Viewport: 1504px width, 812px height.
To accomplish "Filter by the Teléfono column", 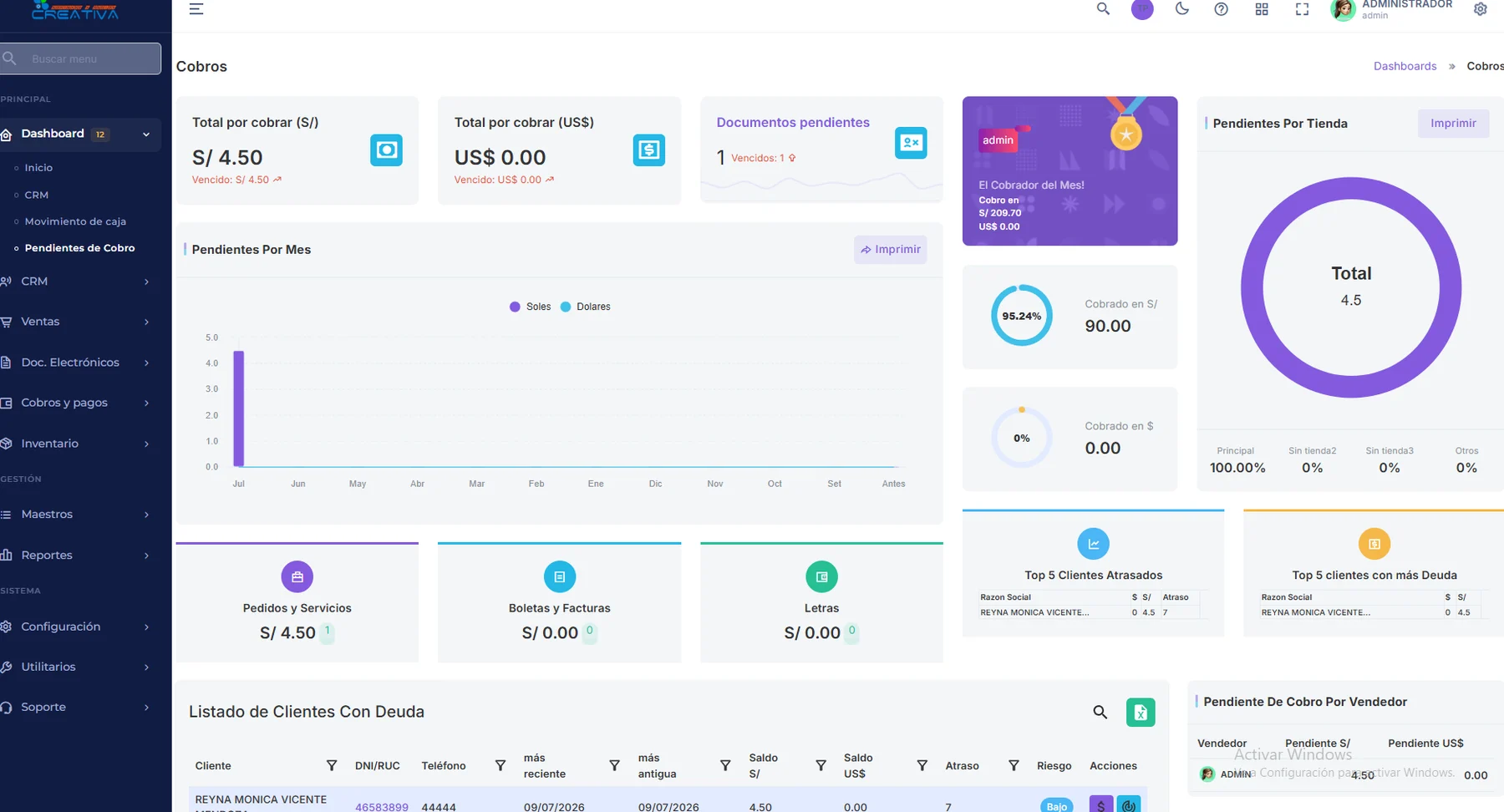I will [500, 765].
